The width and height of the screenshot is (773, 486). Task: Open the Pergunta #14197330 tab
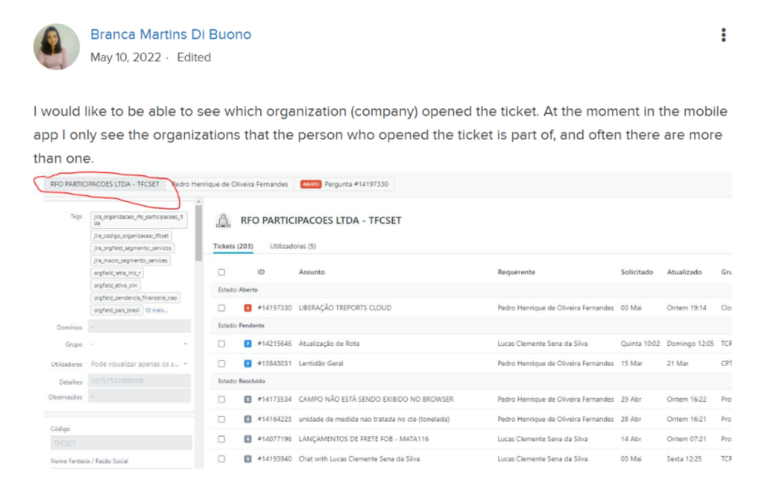345,184
